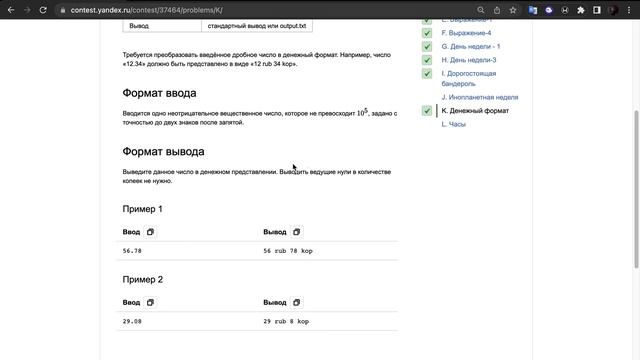Open the Chrome three-dot menu
The image size is (640, 360).
(x=629, y=10)
